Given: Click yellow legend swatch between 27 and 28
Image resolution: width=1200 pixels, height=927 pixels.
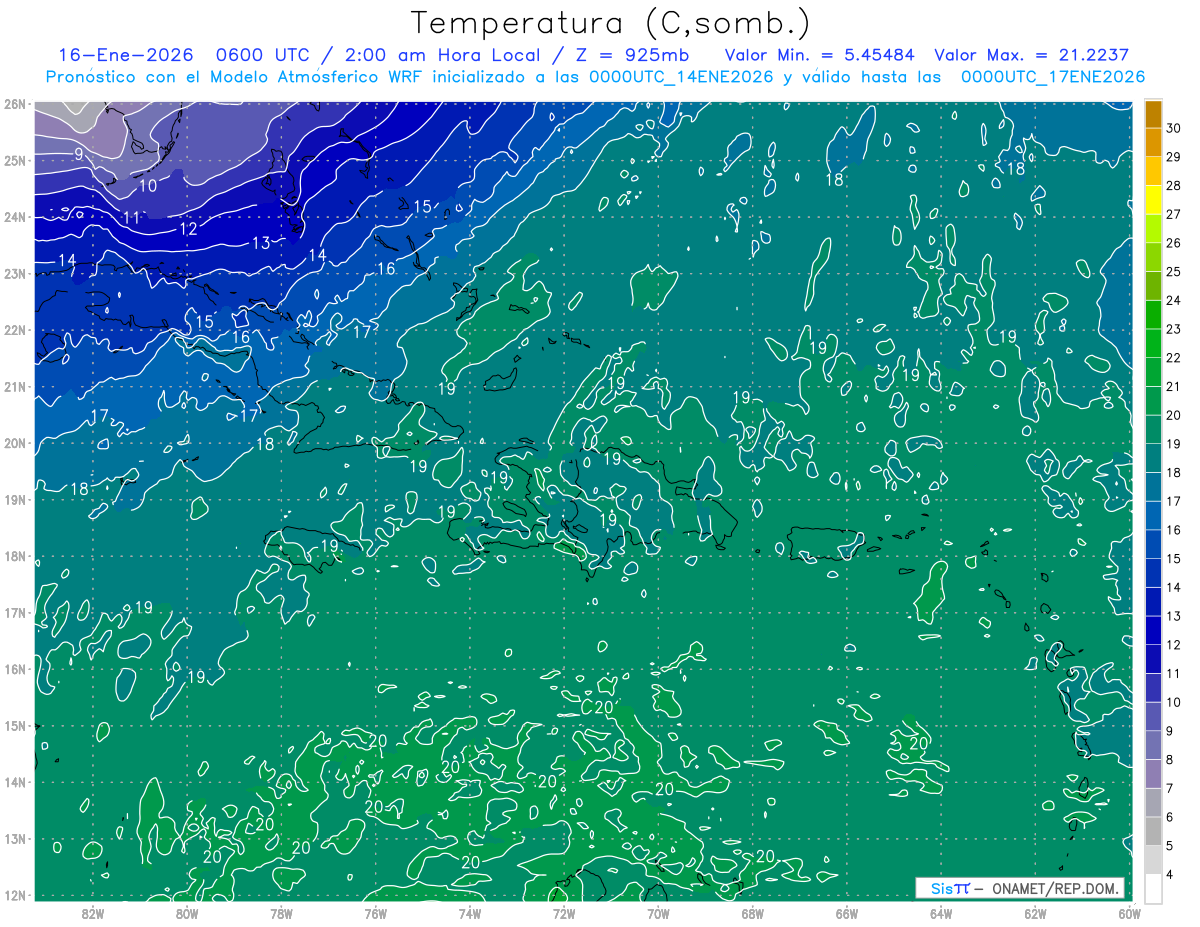Looking at the screenshot, I should click(x=1152, y=200).
